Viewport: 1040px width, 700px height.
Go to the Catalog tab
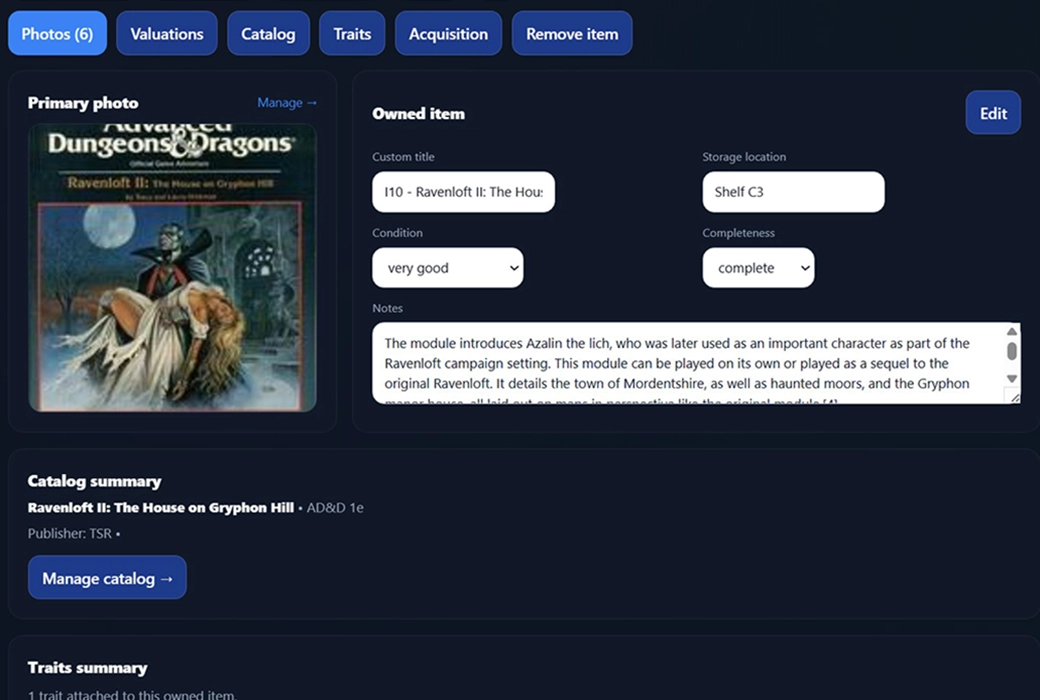(x=268, y=34)
